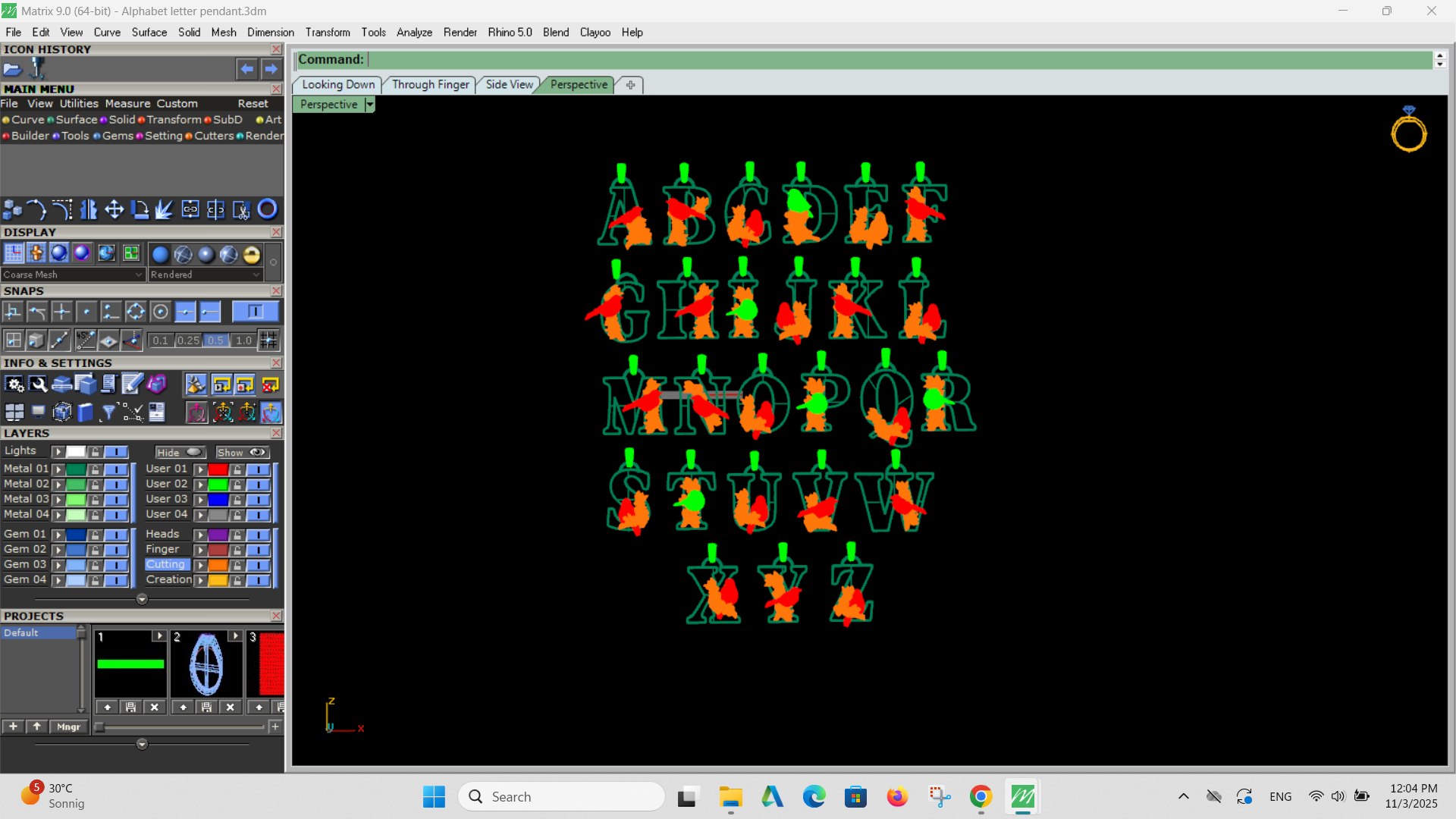Select the move arrows tool icon

[114, 209]
